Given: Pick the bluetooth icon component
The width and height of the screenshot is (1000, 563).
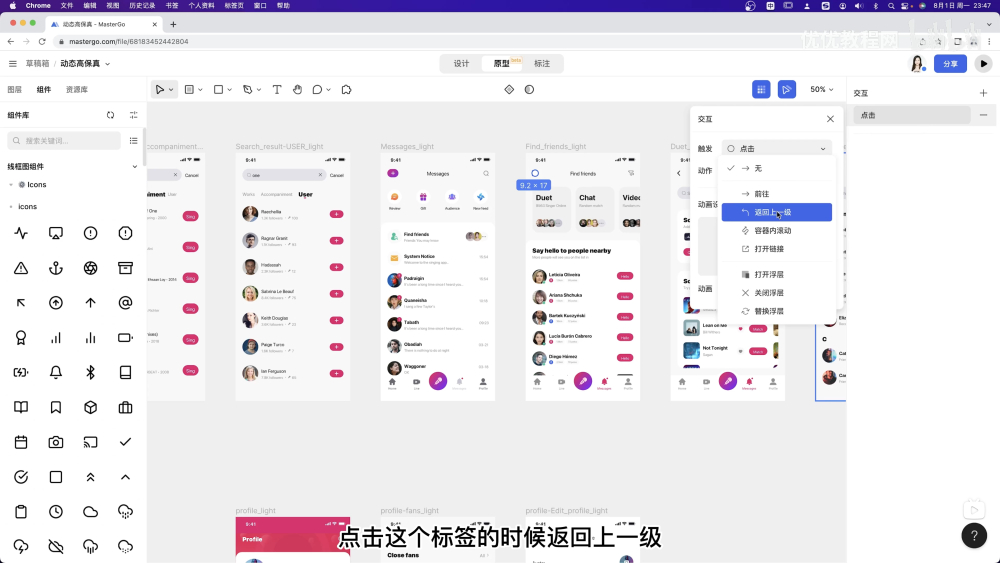Looking at the screenshot, I should (91, 372).
